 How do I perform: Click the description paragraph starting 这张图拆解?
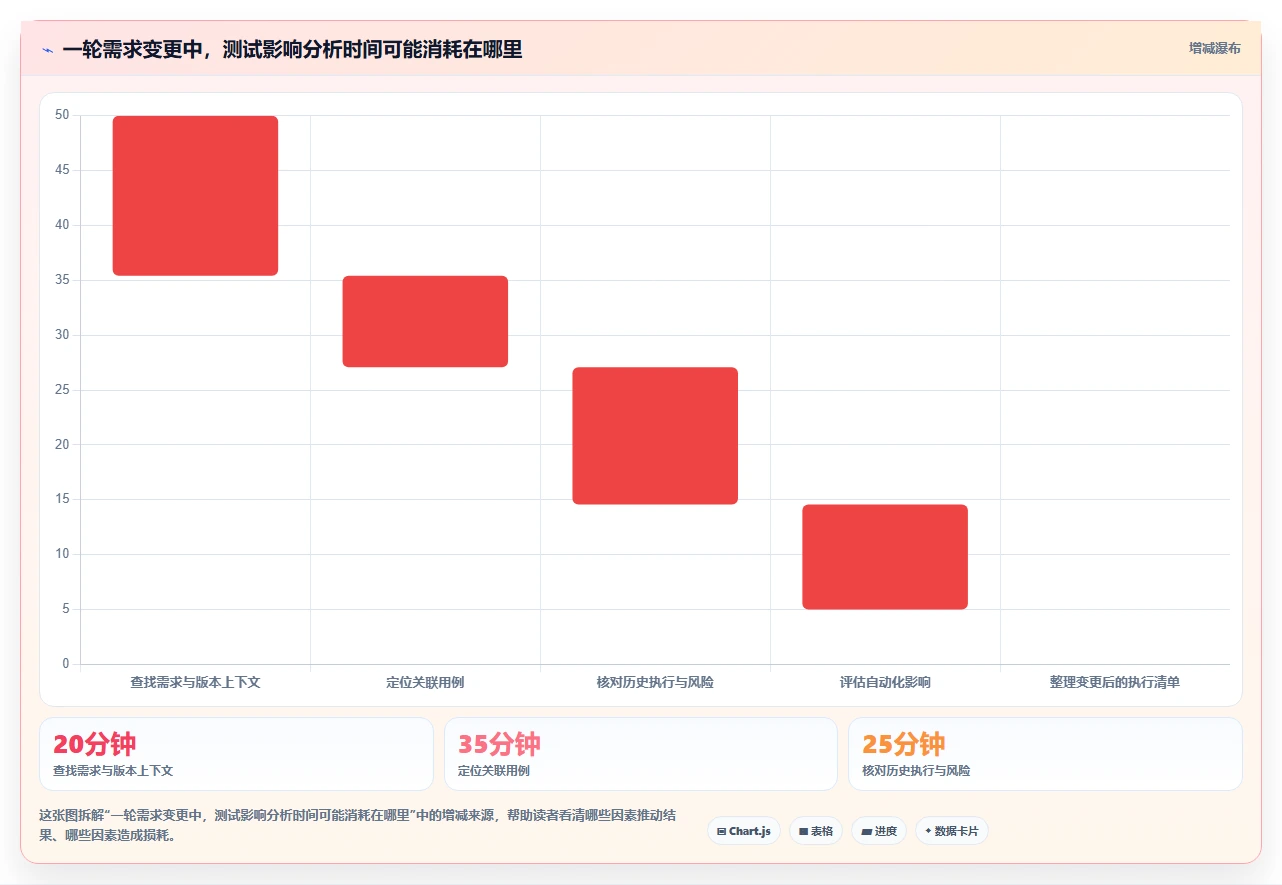pyautogui.click(x=360, y=826)
